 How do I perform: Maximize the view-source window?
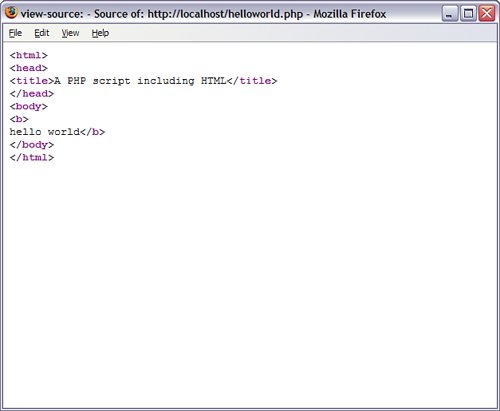[x=468, y=14]
